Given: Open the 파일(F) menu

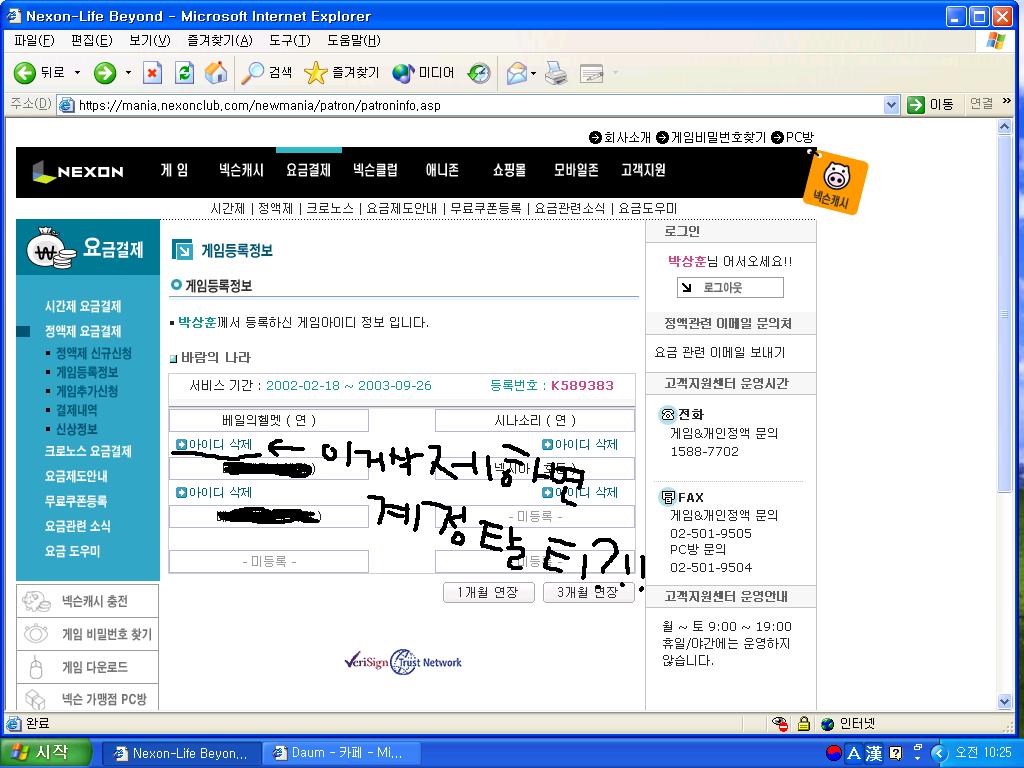Looking at the screenshot, I should coord(34,40).
